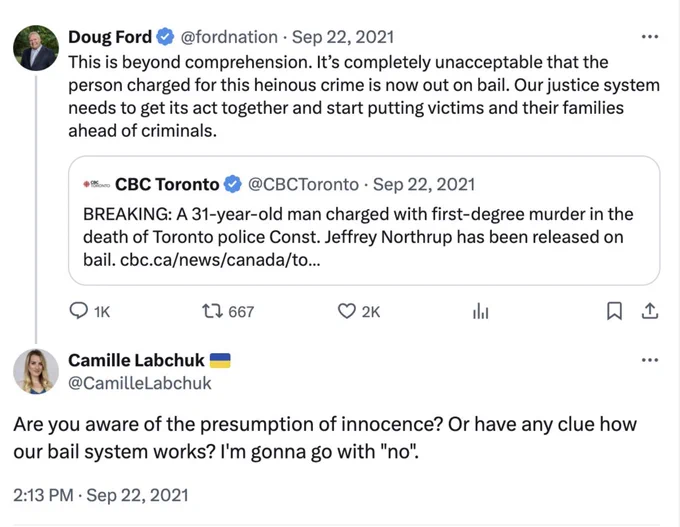Like the tweet with 2K hearts
This screenshot has width=680, height=527.
347,311
